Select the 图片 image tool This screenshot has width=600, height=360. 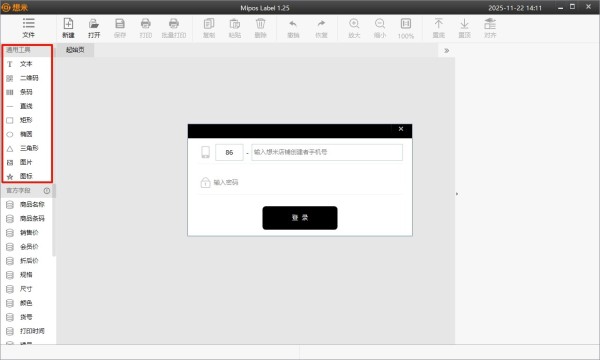pyautogui.click(x=27, y=162)
